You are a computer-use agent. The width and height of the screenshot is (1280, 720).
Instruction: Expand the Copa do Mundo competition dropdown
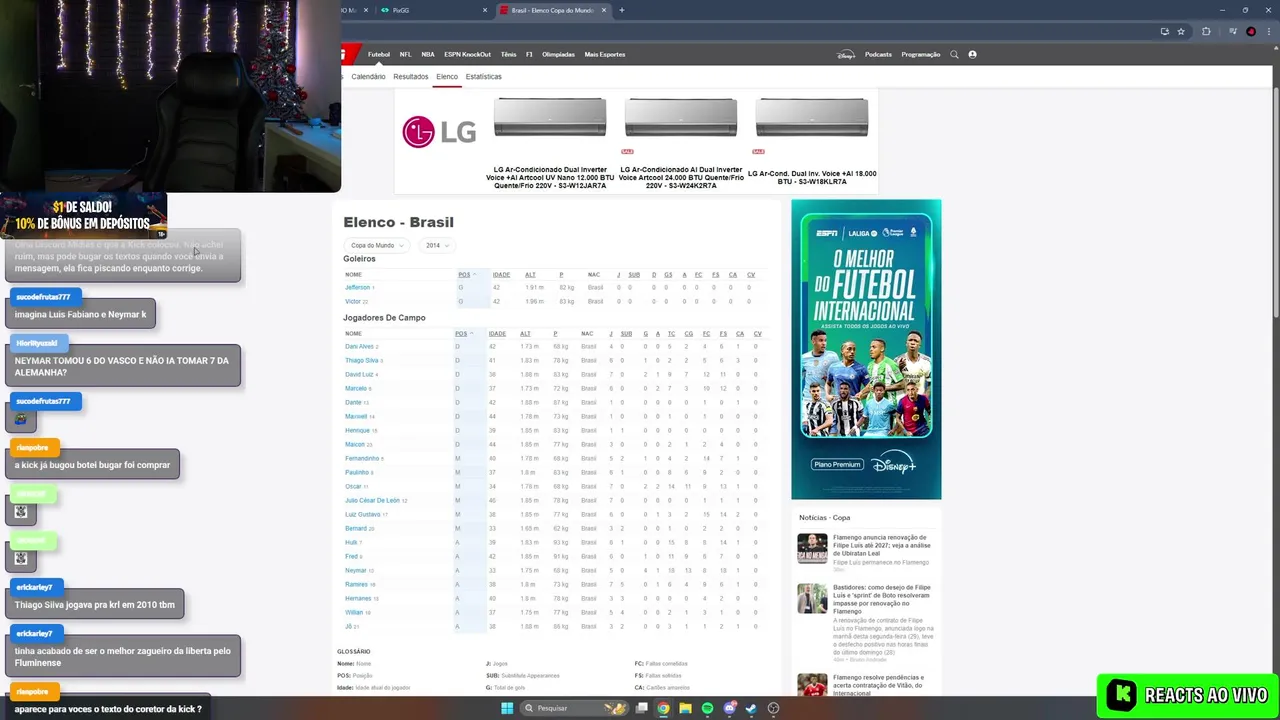pos(376,245)
